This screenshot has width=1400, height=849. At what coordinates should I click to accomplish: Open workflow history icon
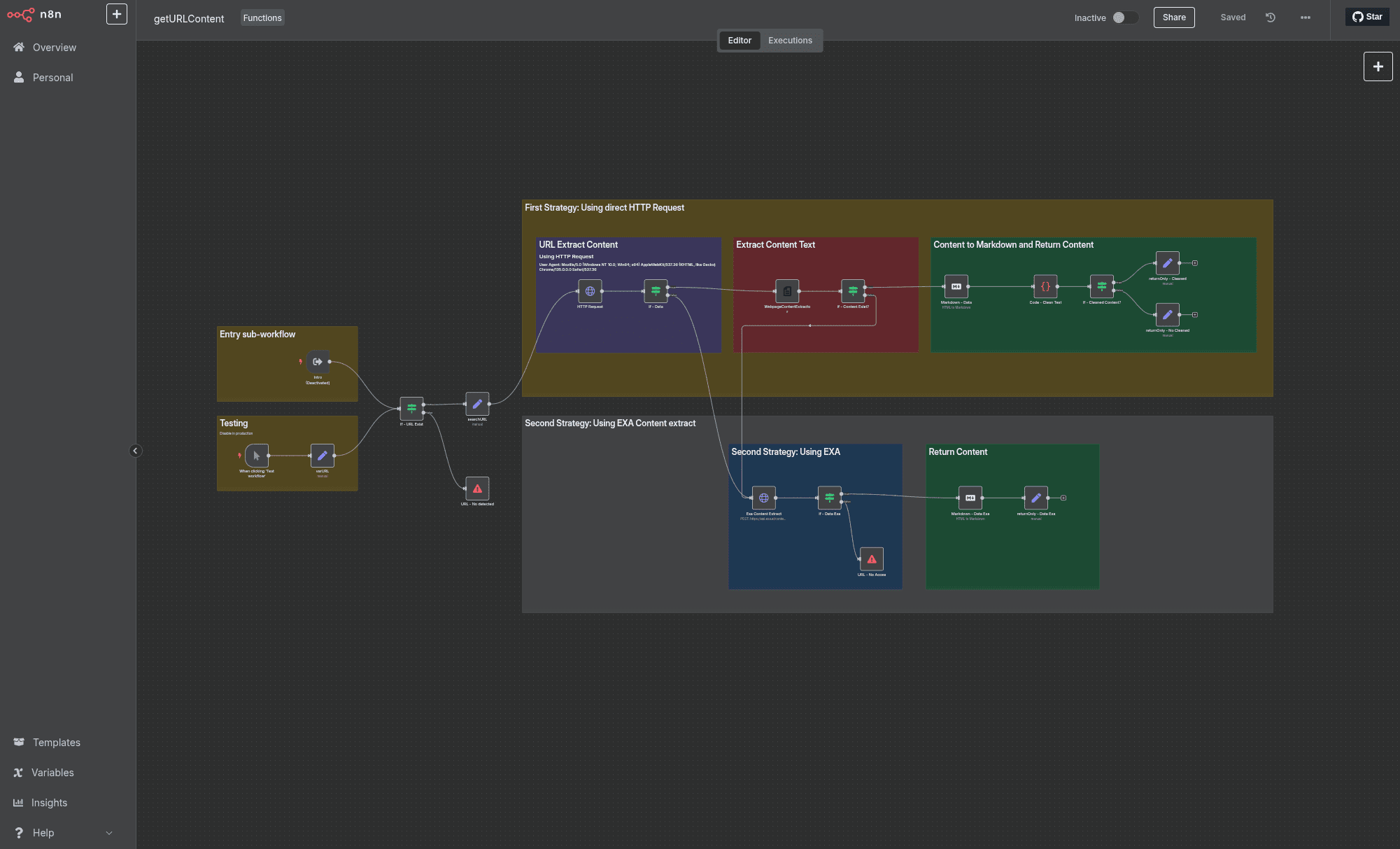coord(1271,17)
